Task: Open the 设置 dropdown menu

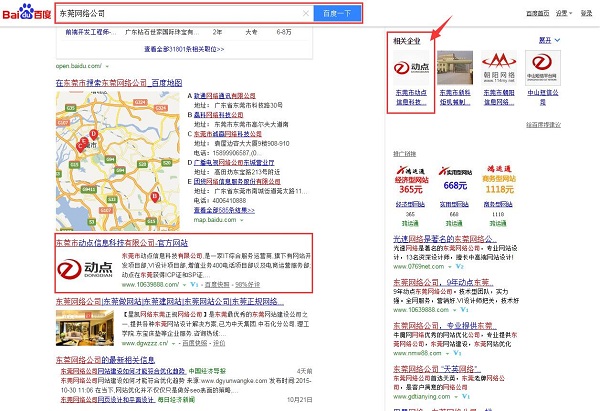Action: coord(564,13)
